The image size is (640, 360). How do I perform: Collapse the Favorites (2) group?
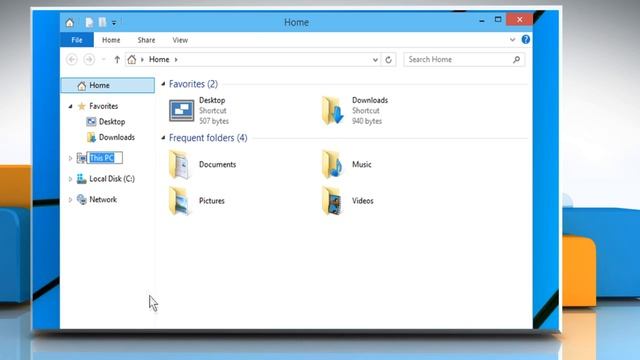pyautogui.click(x=163, y=84)
